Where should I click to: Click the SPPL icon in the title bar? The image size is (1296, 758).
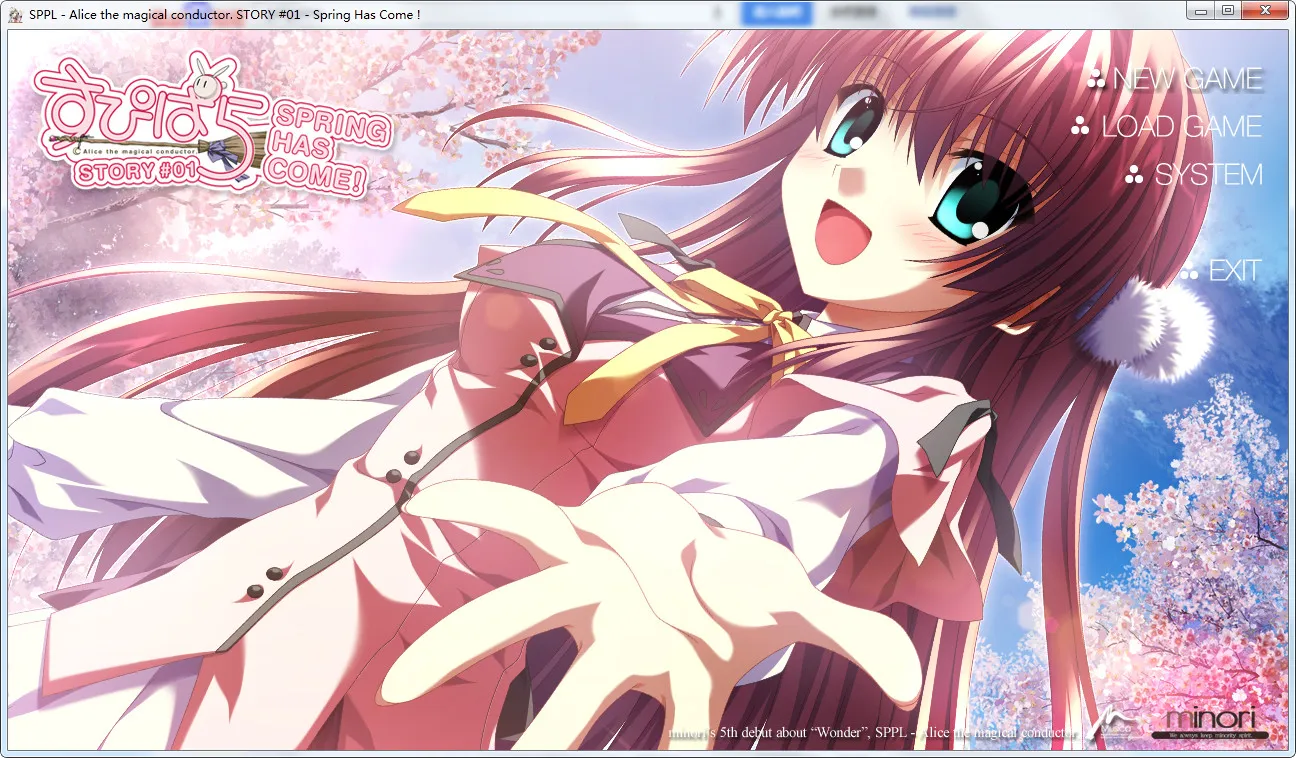click(x=14, y=14)
